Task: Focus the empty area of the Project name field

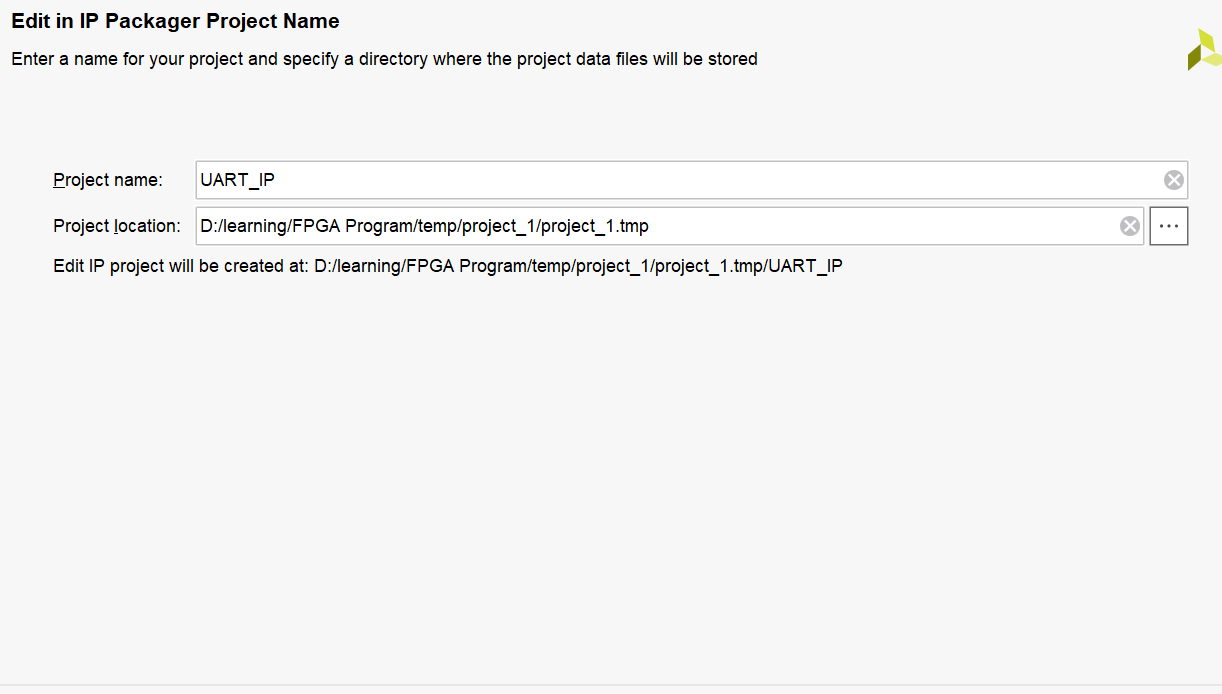Action: click(x=700, y=180)
